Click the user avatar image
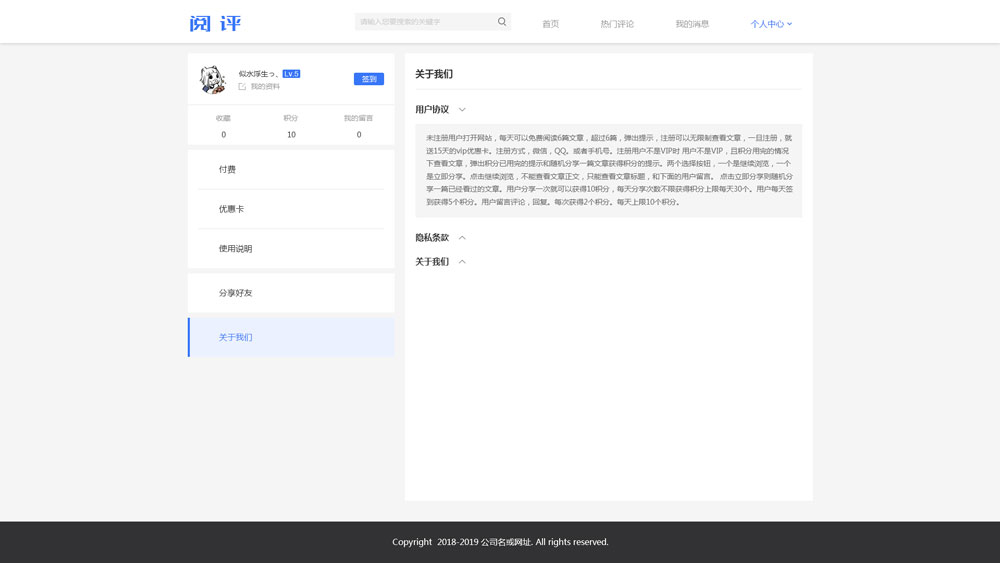The image size is (1000, 563). point(212,80)
